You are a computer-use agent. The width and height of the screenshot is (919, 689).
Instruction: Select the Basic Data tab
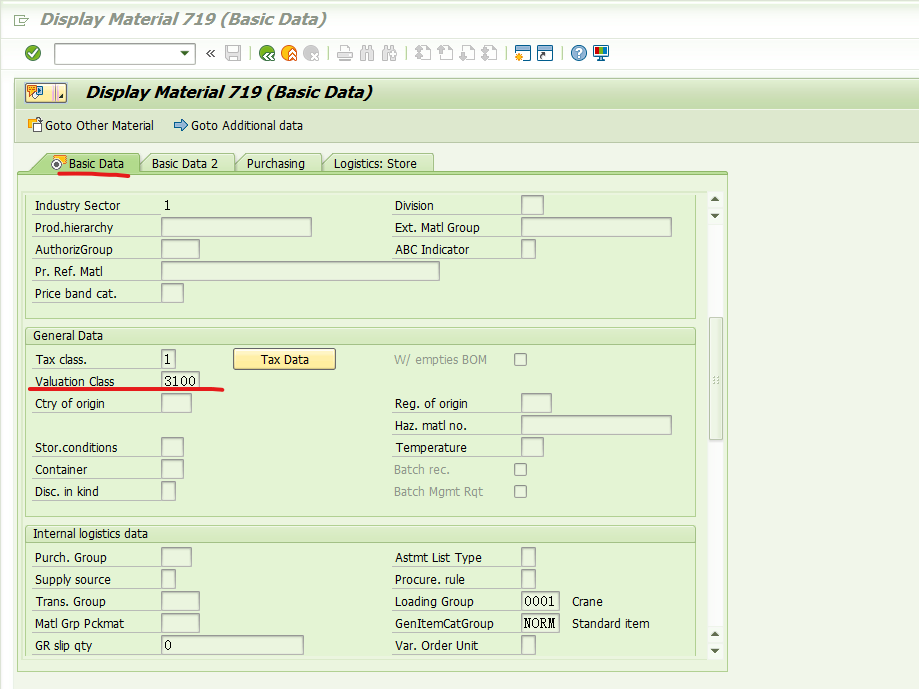[89, 163]
